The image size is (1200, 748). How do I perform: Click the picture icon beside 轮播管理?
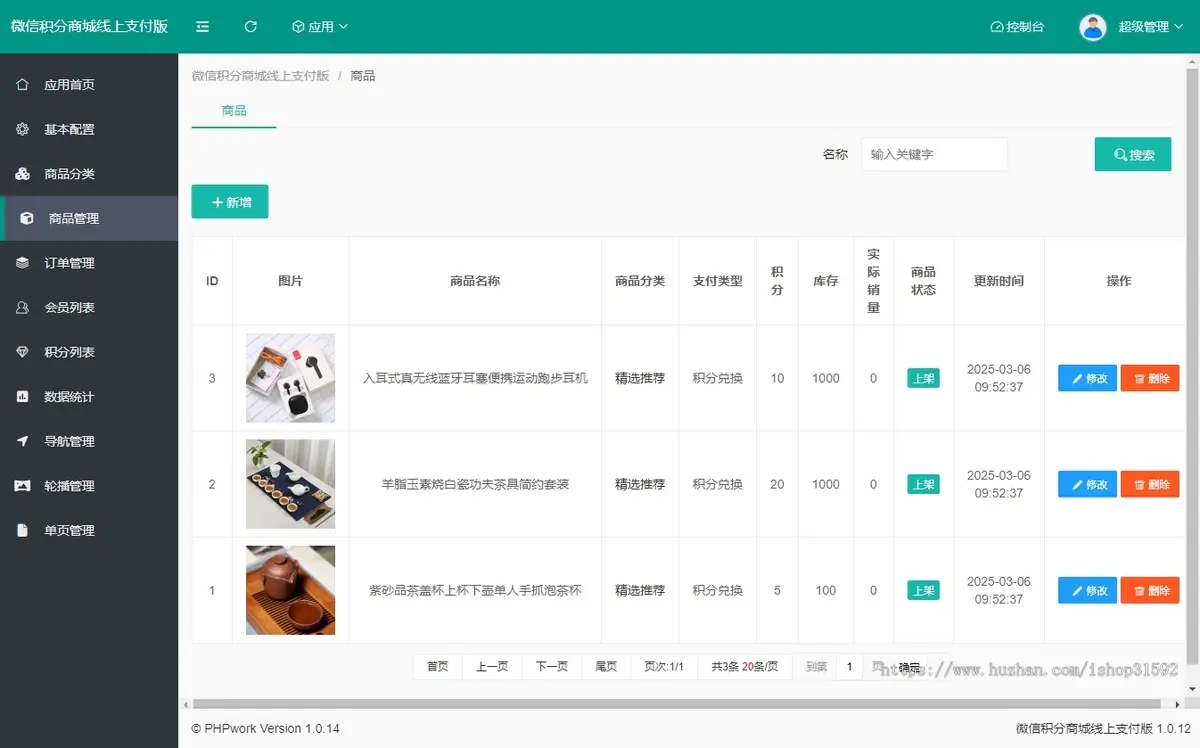(x=22, y=486)
